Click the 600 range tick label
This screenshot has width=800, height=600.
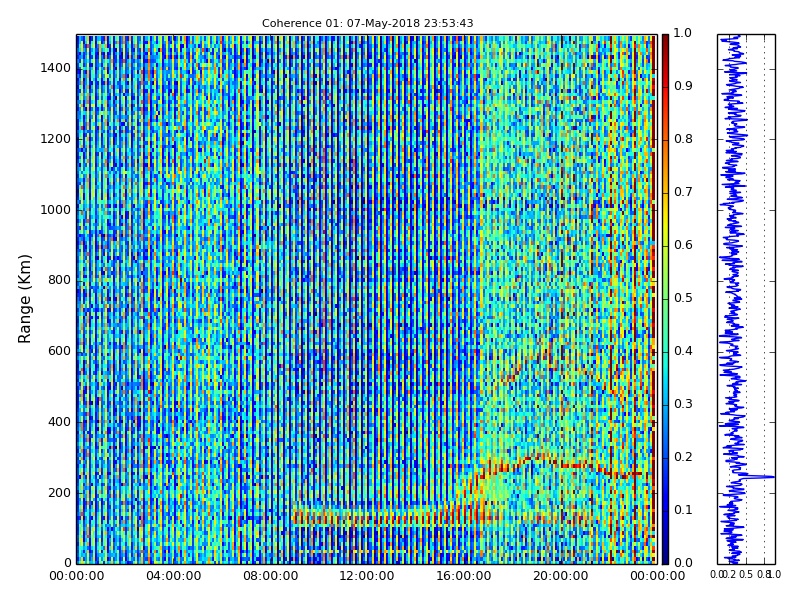pos(60,351)
